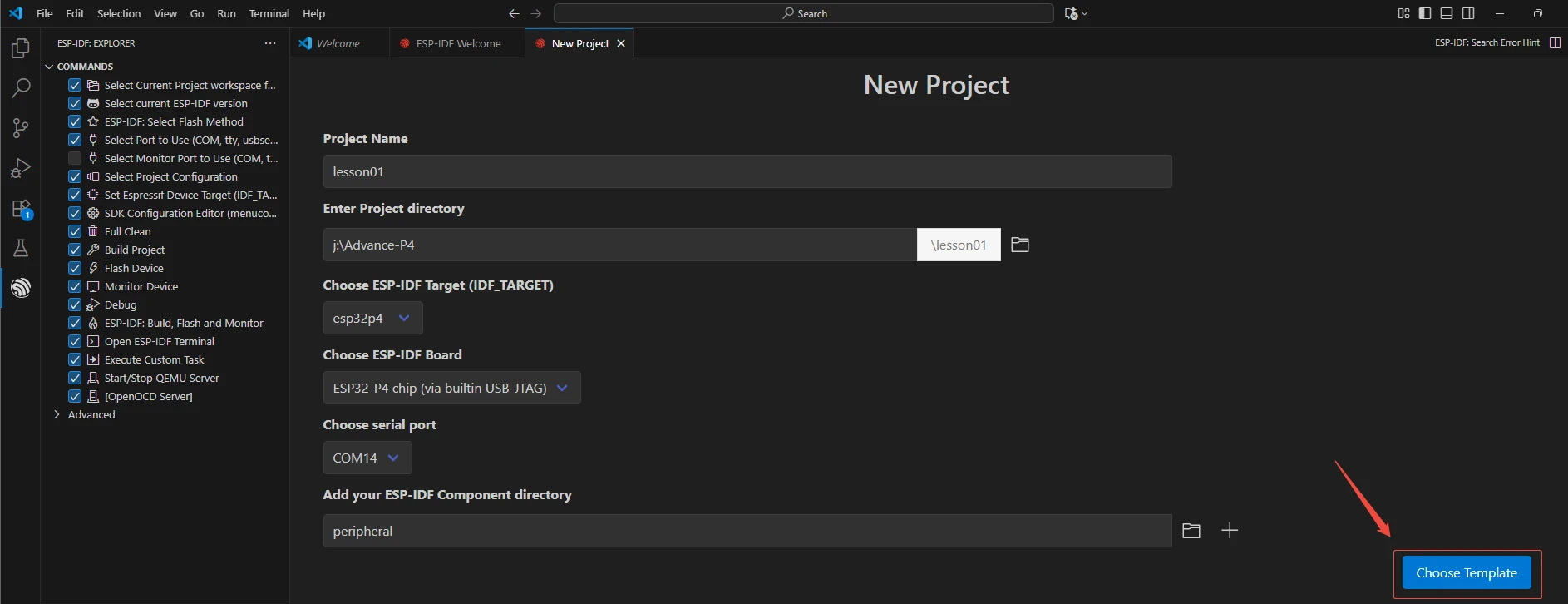This screenshot has width=1568, height=604.
Task: Browse for project directory folder icon
Action: coord(1019,245)
